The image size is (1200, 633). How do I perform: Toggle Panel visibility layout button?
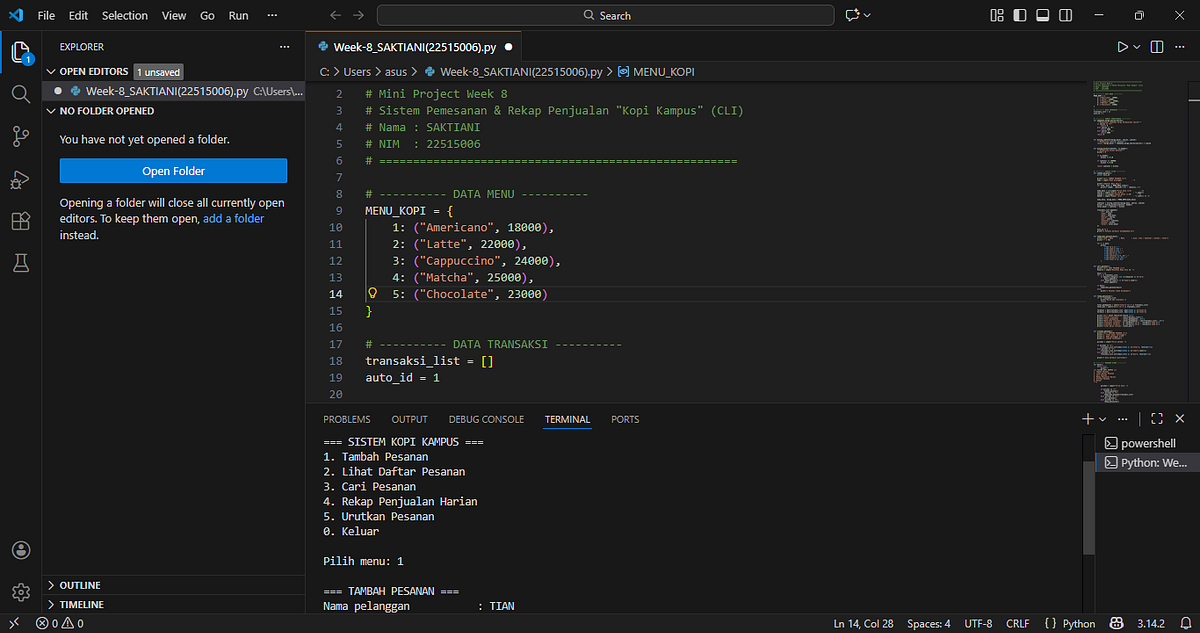pos(1042,15)
